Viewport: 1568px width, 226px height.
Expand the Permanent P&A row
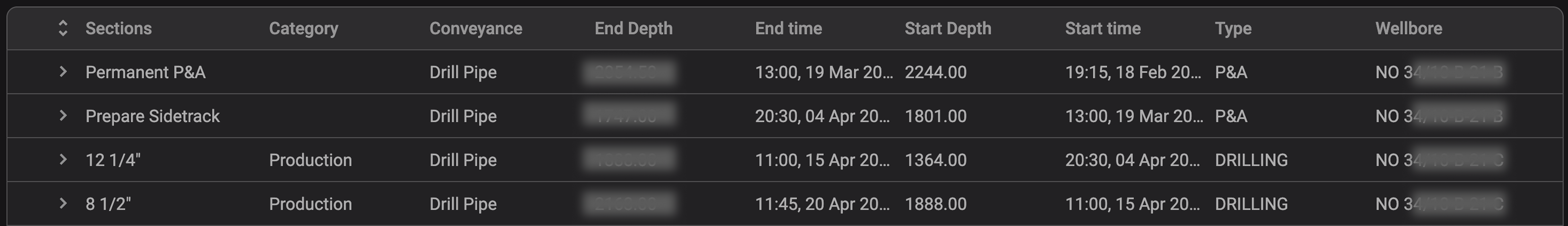[x=63, y=72]
